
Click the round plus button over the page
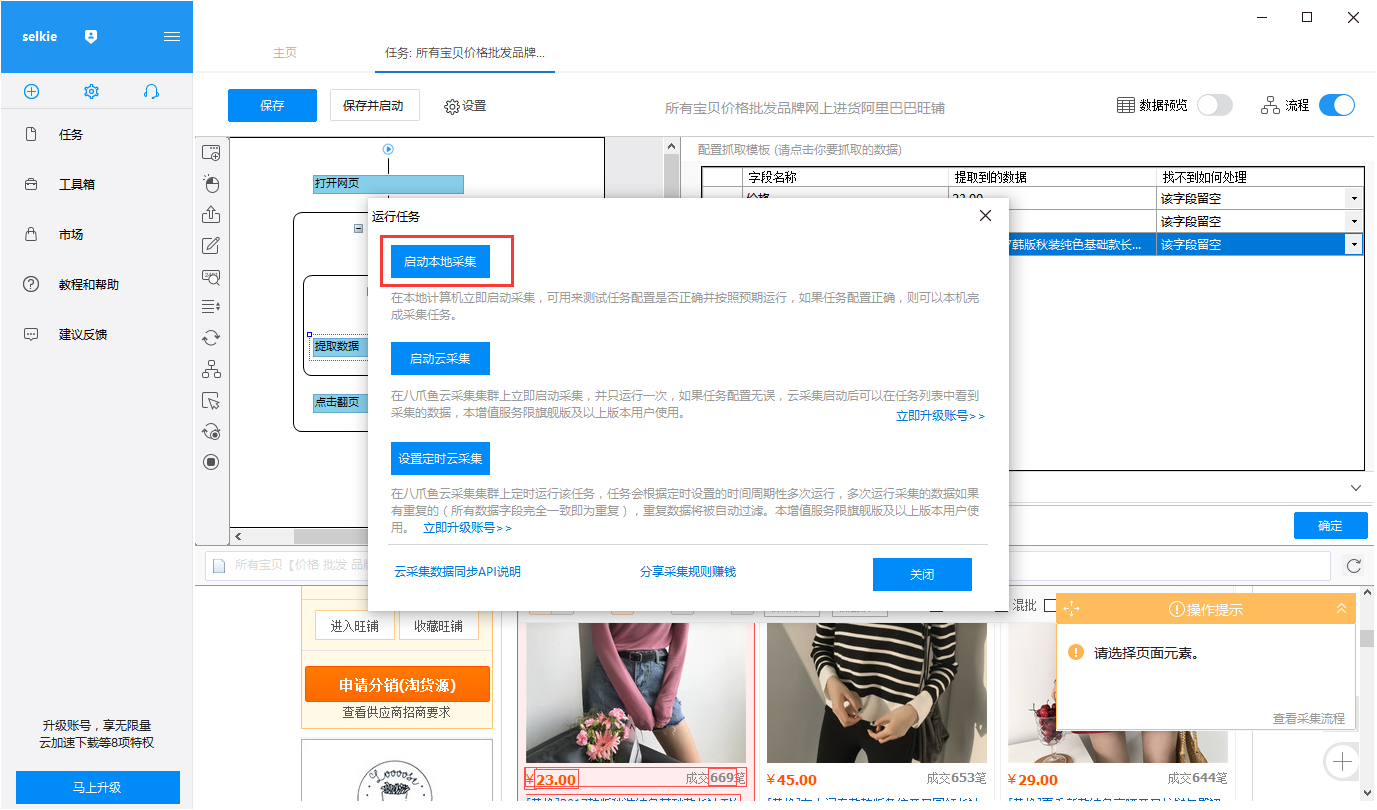[x=1342, y=762]
